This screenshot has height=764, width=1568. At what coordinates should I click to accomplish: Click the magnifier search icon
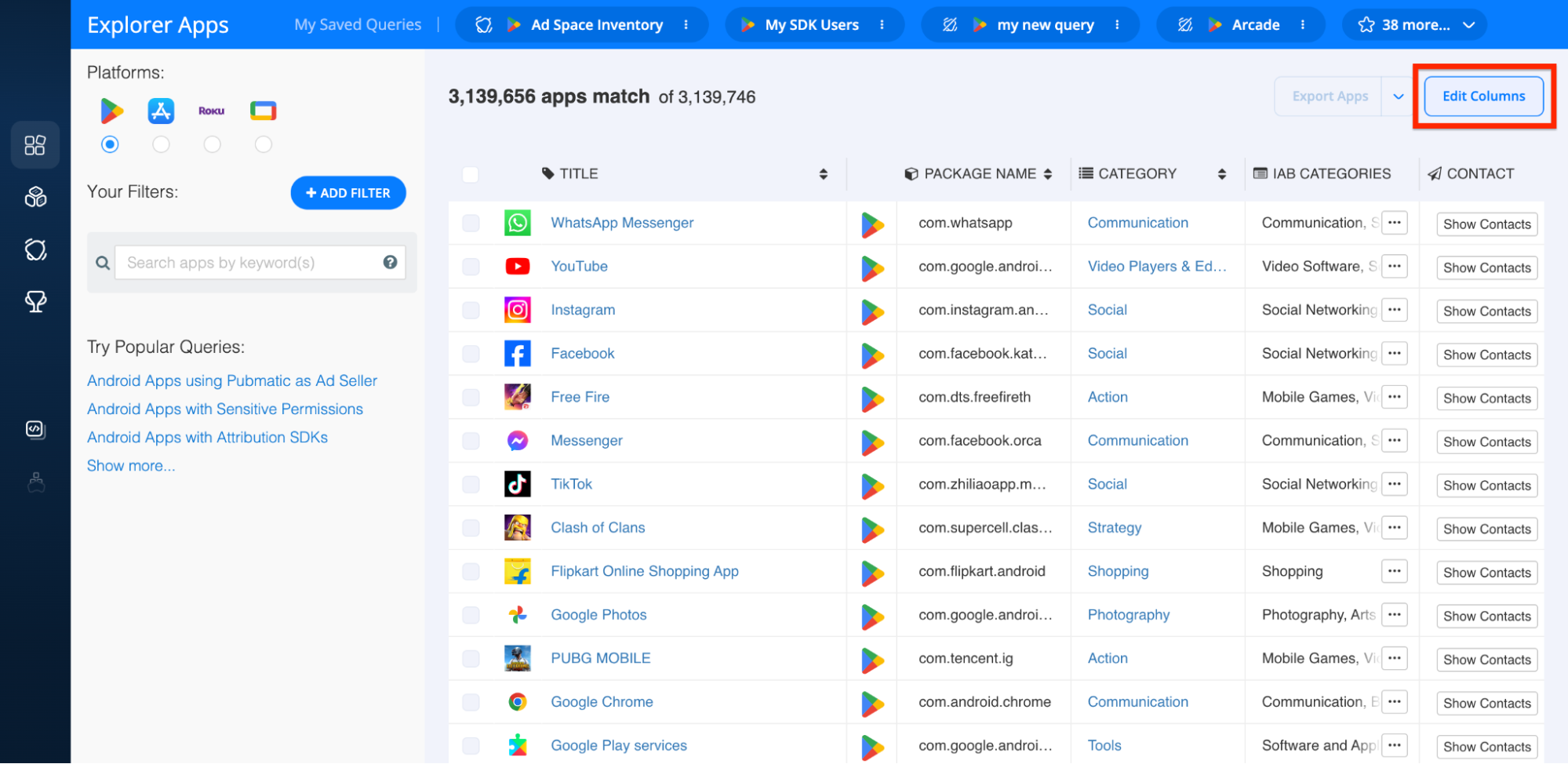coord(103,263)
